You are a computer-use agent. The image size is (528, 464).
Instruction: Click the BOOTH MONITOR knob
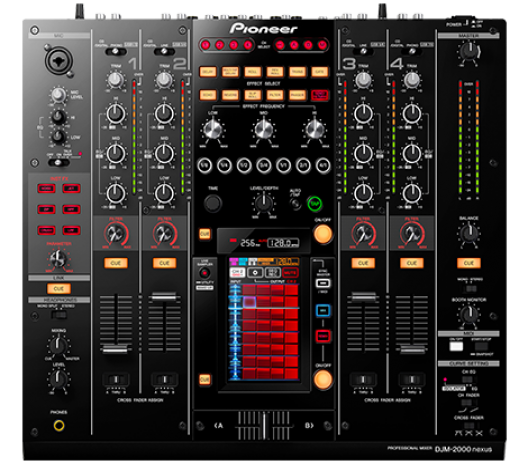point(469,314)
